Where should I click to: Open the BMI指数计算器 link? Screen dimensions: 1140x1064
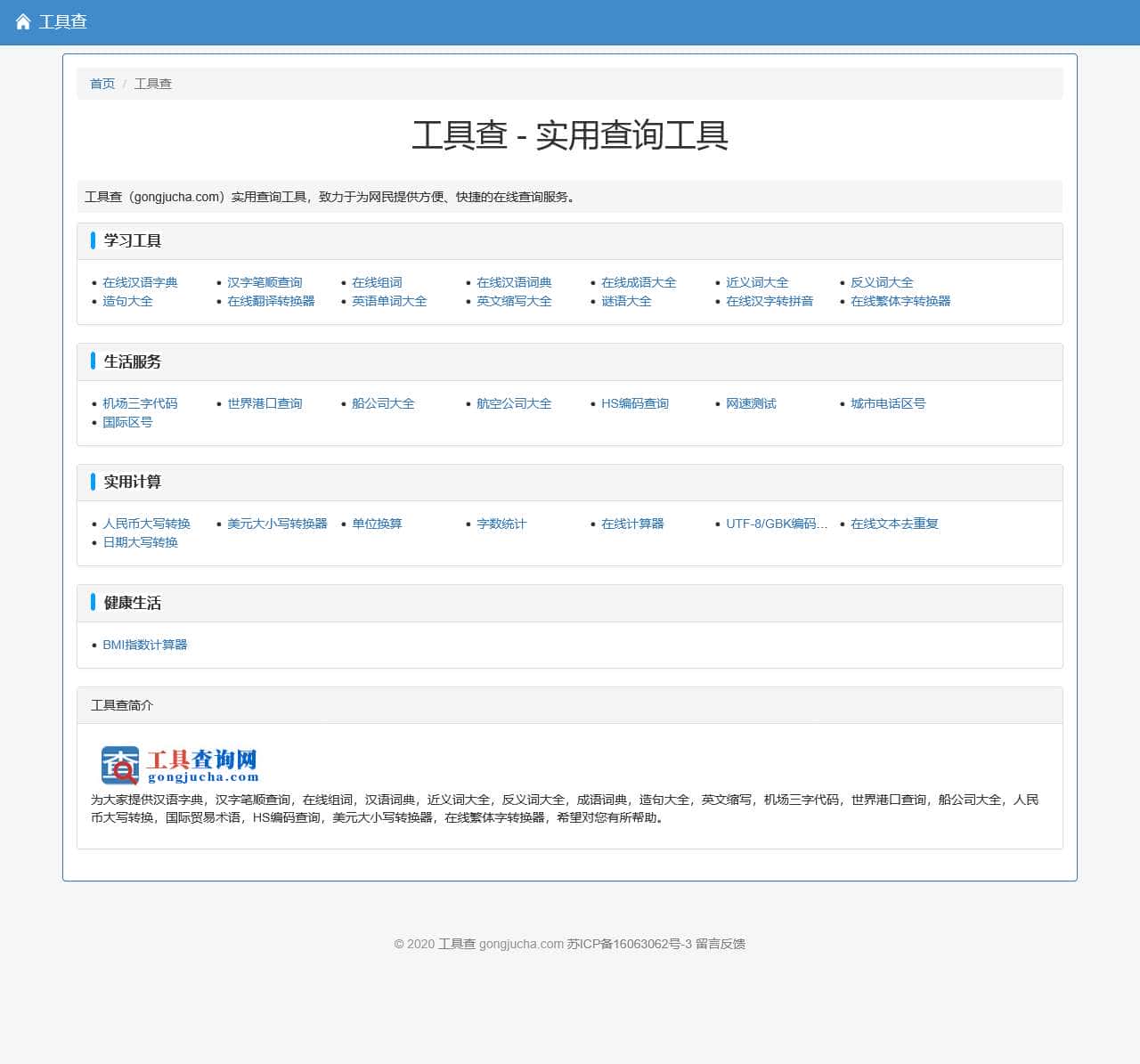145,645
